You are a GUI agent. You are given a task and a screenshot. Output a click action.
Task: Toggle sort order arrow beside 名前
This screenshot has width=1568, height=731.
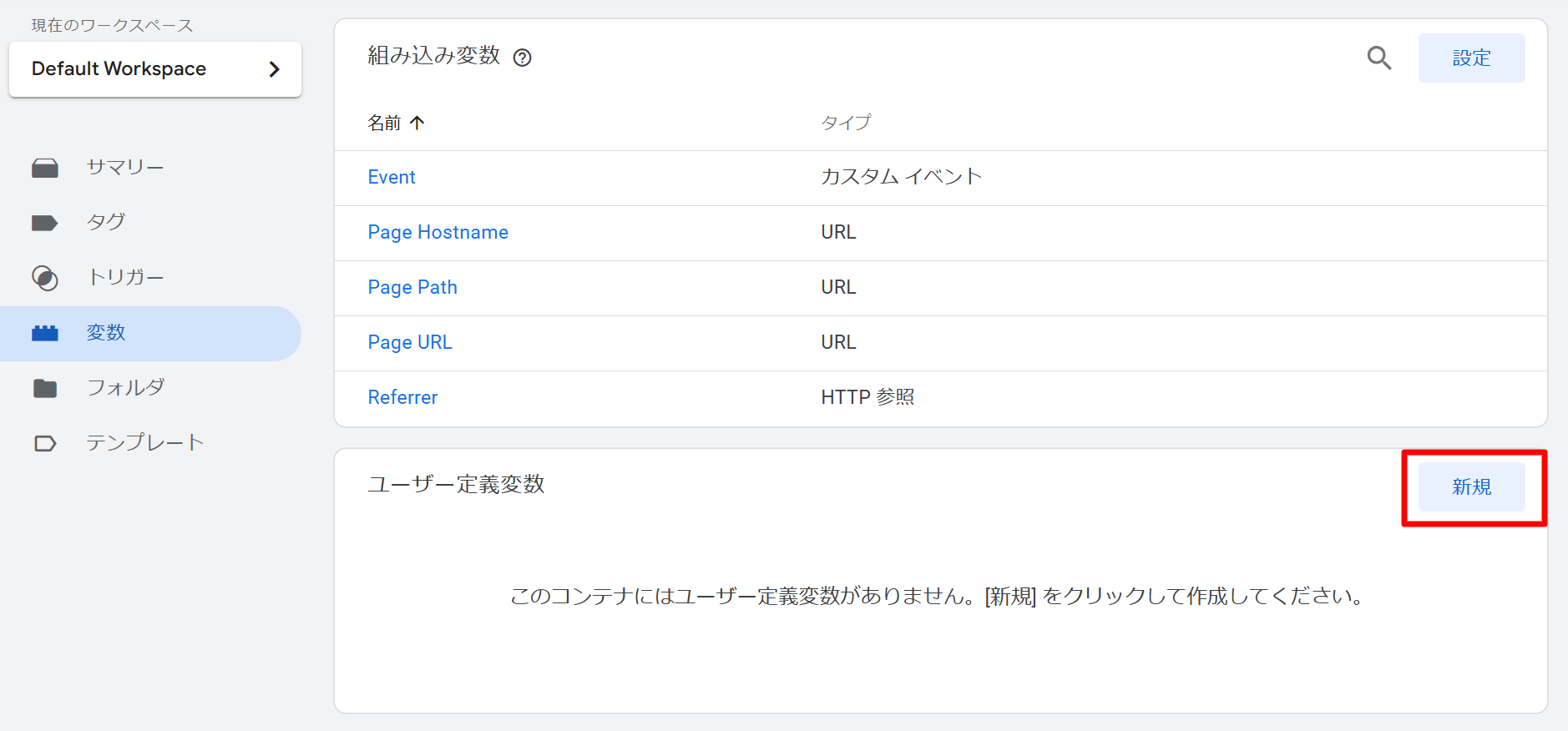coord(417,123)
